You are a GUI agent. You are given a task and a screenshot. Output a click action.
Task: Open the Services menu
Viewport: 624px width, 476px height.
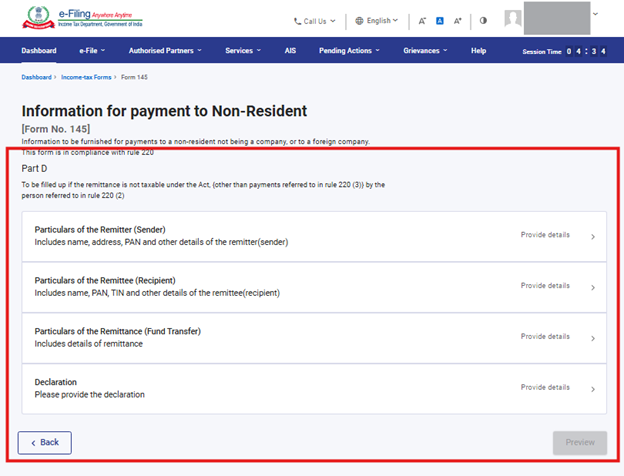[x=242, y=50]
